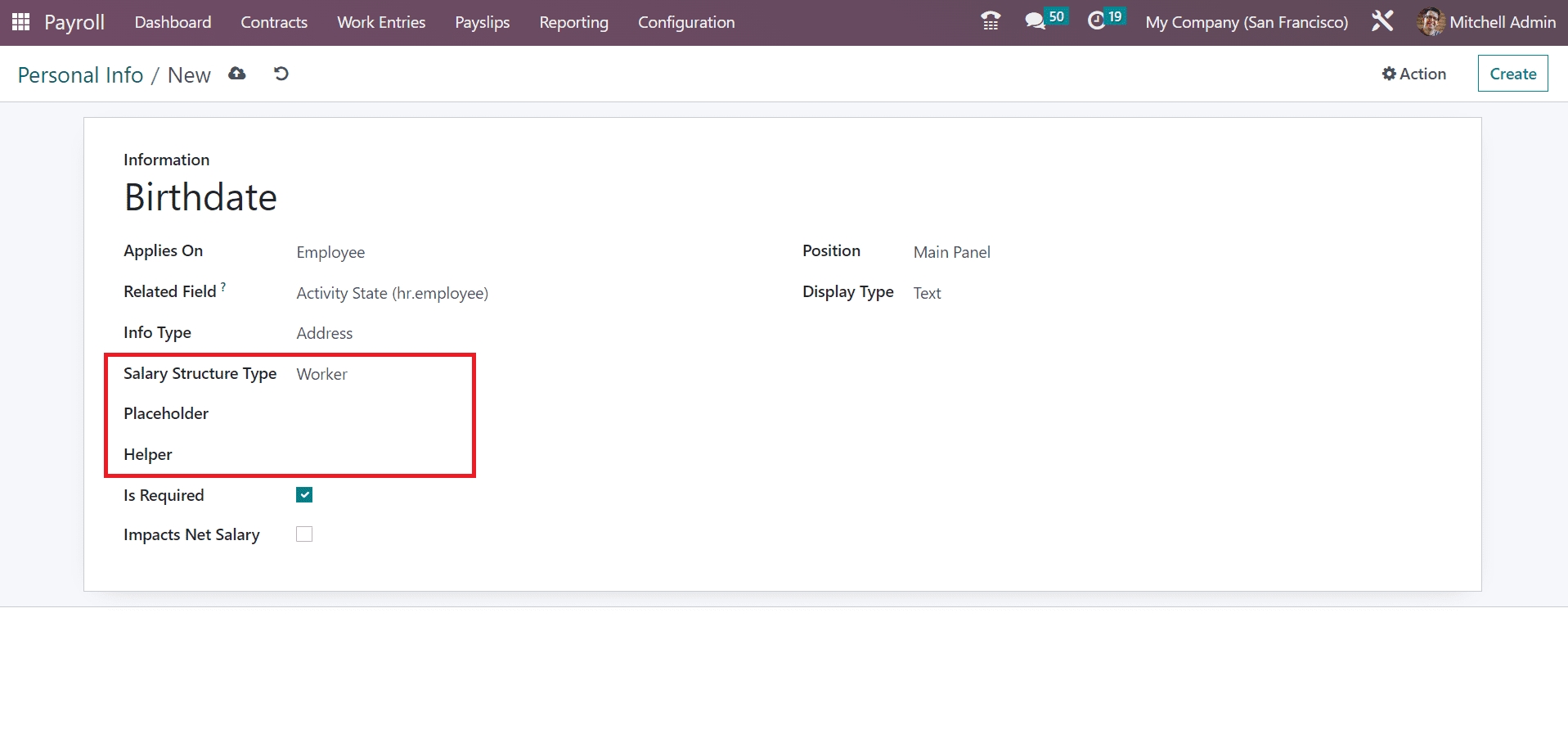Open the Payslips menu
The height and width of the screenshot is (739, 1568).
[x=482, y=22]
